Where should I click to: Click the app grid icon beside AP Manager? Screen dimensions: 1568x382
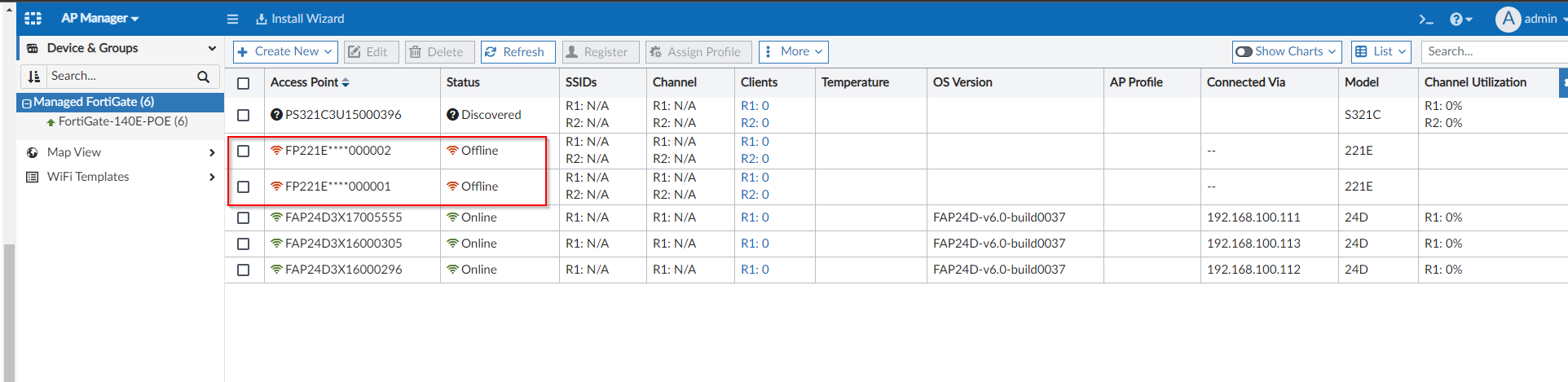[33, 18]
